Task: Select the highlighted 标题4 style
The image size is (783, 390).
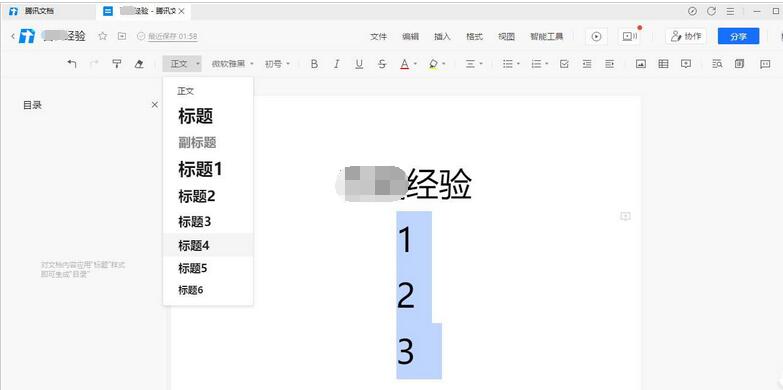Action: (208, 245)
